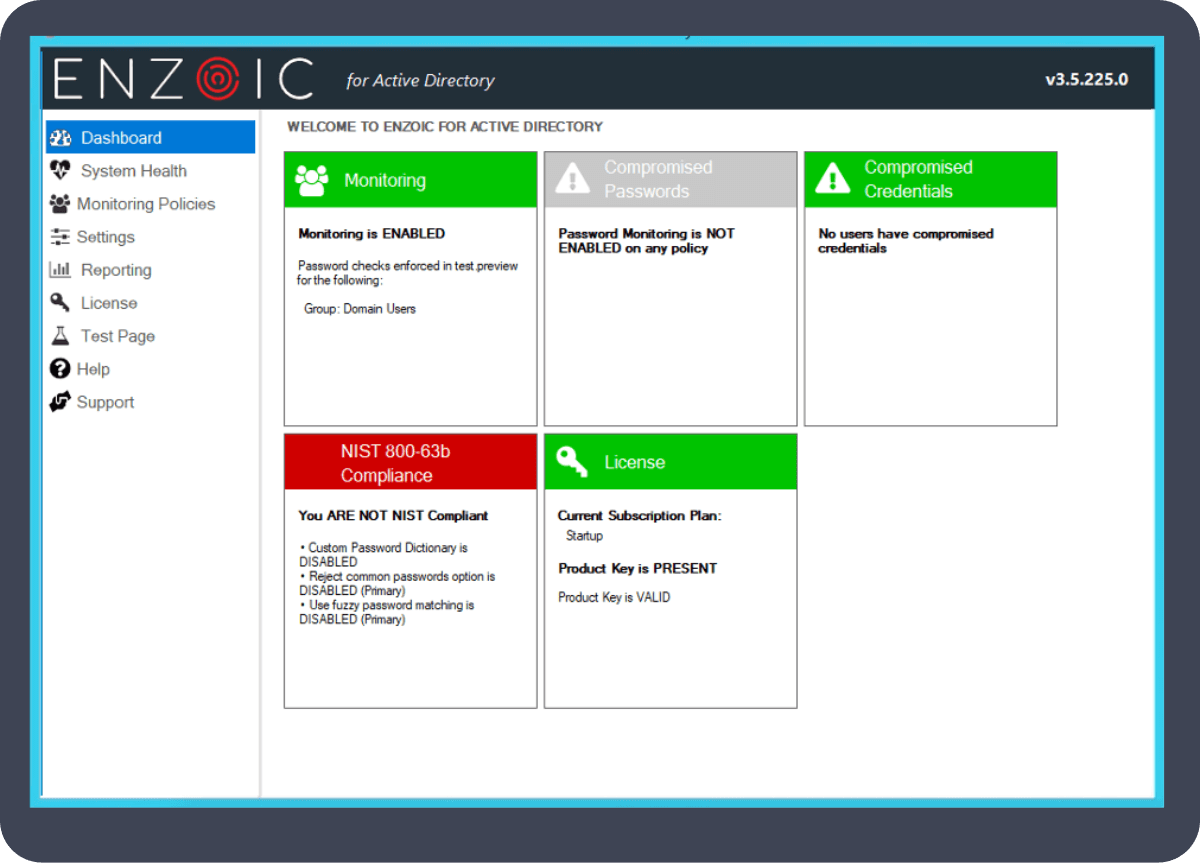Click the Enzoic logo in header

pyautogui.click(x=184, y=79)
